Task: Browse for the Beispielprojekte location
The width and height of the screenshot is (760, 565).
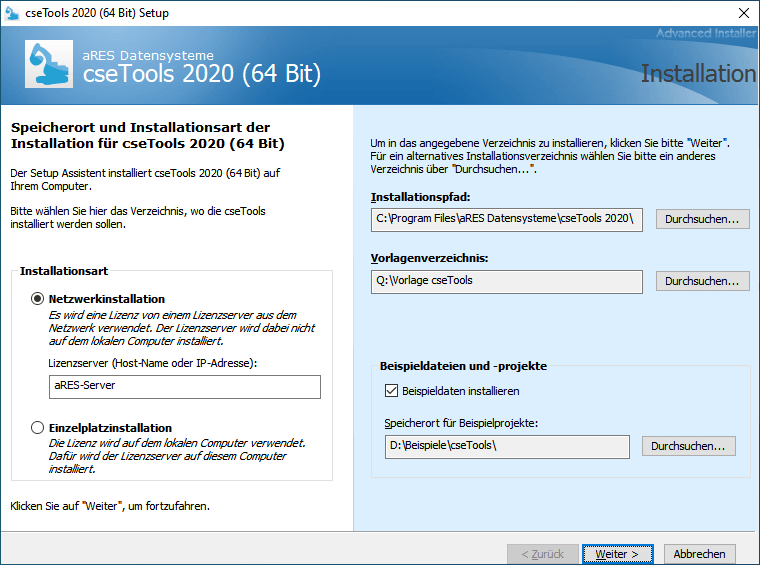Action: click(689, 446)
